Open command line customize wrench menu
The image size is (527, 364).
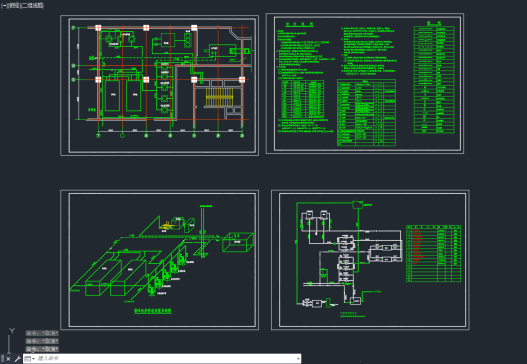pos(17,359)
